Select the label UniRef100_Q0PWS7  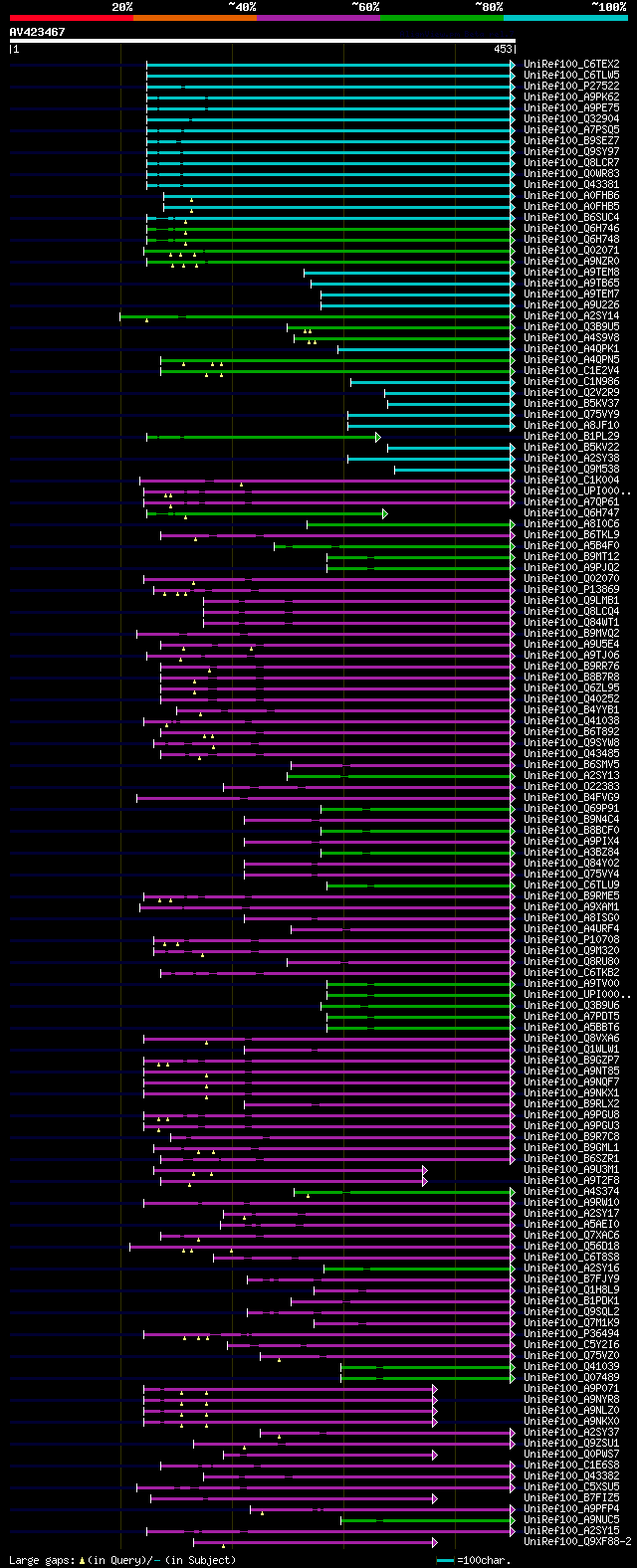(x=571, y=1454)
